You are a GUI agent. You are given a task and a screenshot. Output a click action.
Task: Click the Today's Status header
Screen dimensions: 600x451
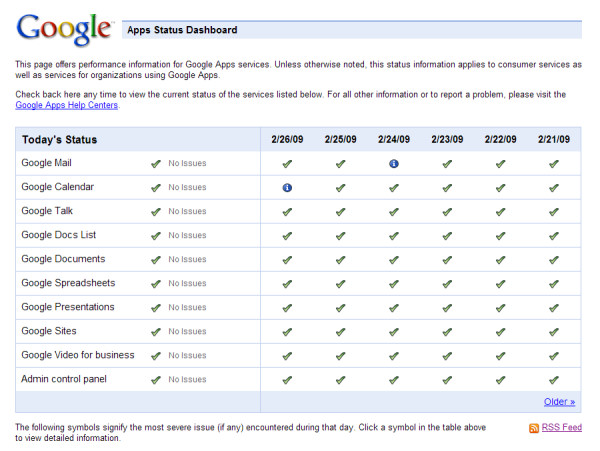coord(59,140)
